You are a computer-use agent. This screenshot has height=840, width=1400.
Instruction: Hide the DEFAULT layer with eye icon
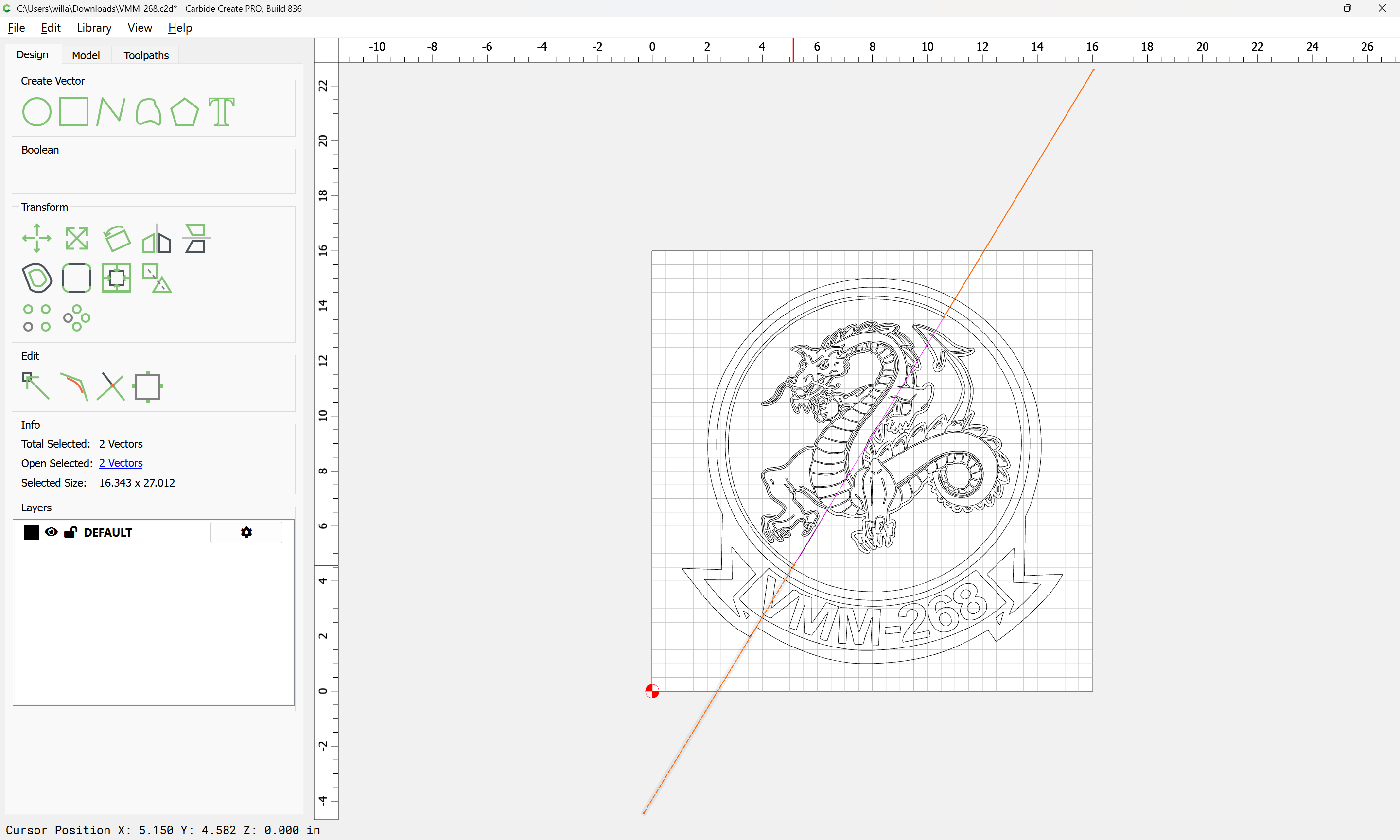pyautogui.click(x=51, y=532)
